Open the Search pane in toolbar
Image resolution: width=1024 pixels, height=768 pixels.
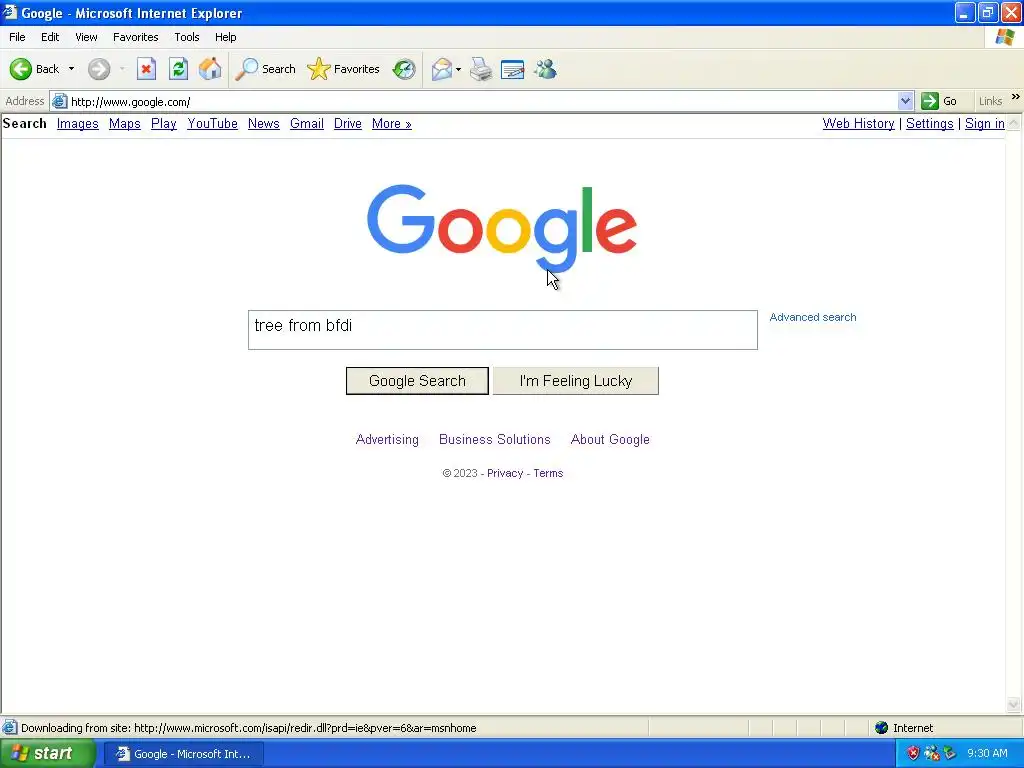click(x=266, y=69)
